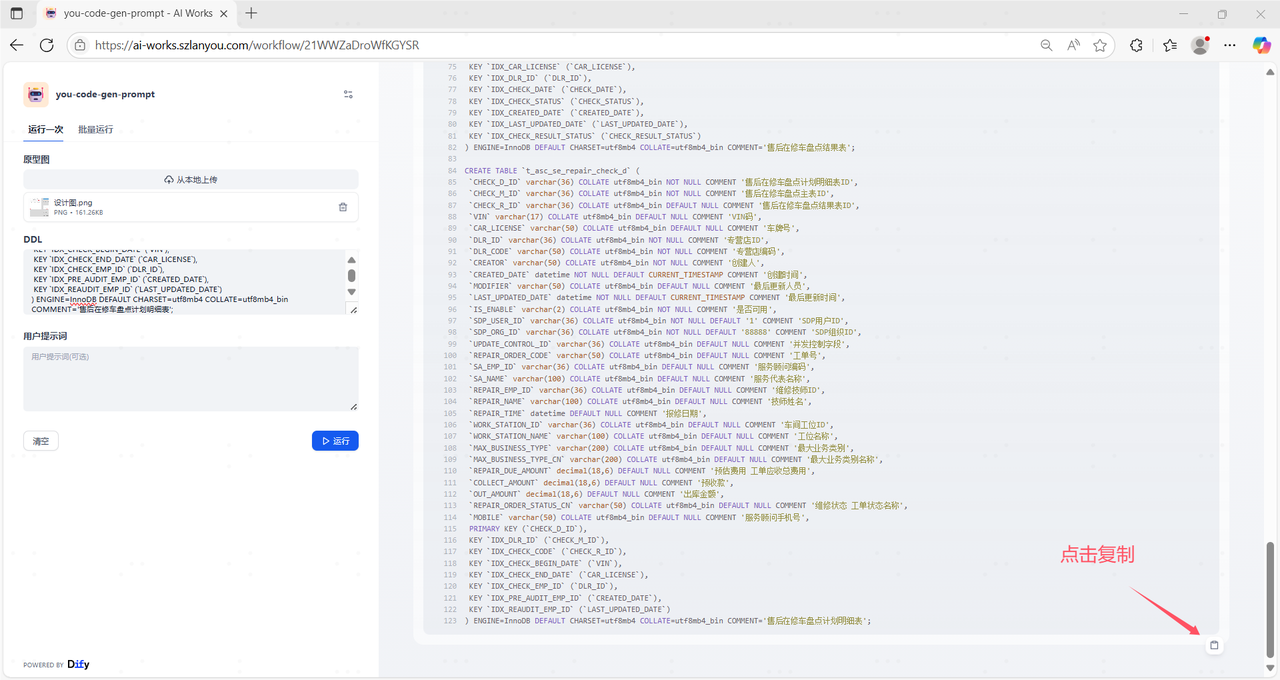Click the blue 运行 button

point(335,441)
